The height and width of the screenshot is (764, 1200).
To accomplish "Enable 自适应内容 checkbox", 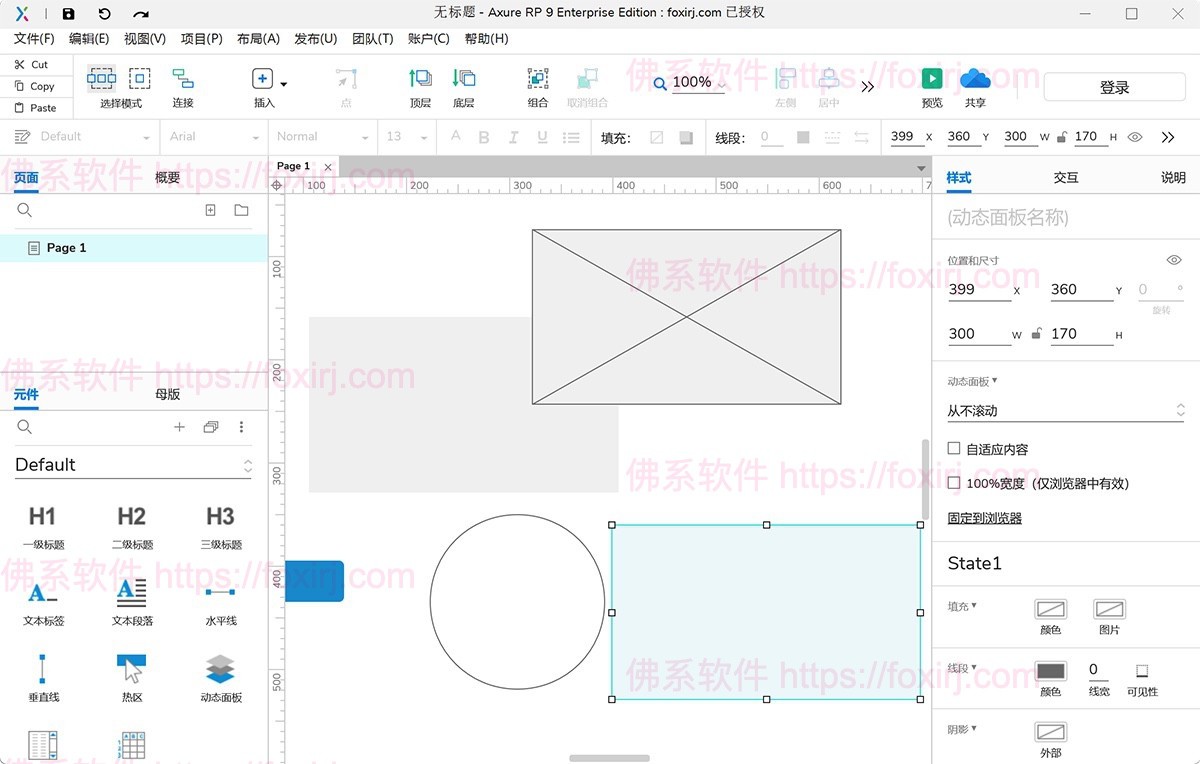I will pos(954,449).
